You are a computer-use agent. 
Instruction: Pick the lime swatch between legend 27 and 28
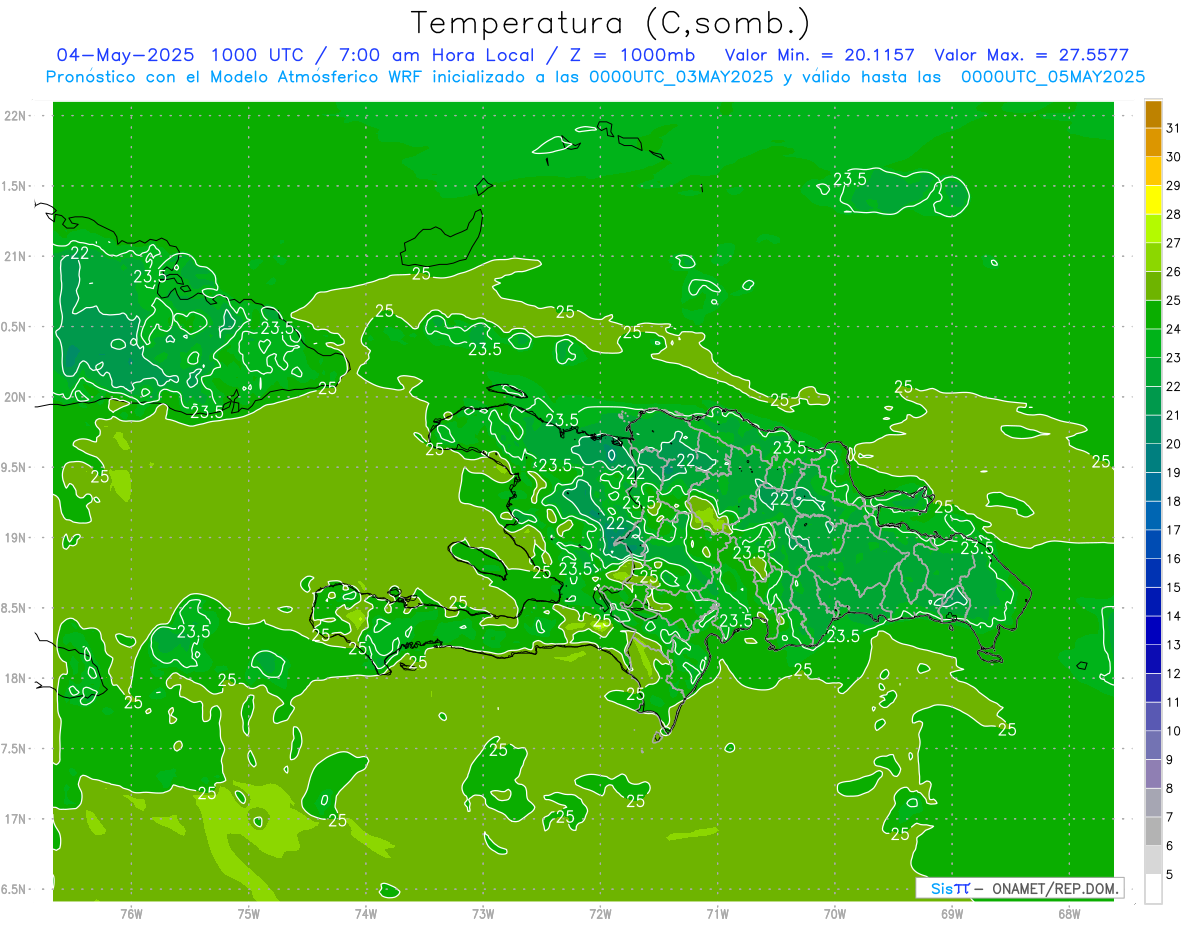(1153, 228)
